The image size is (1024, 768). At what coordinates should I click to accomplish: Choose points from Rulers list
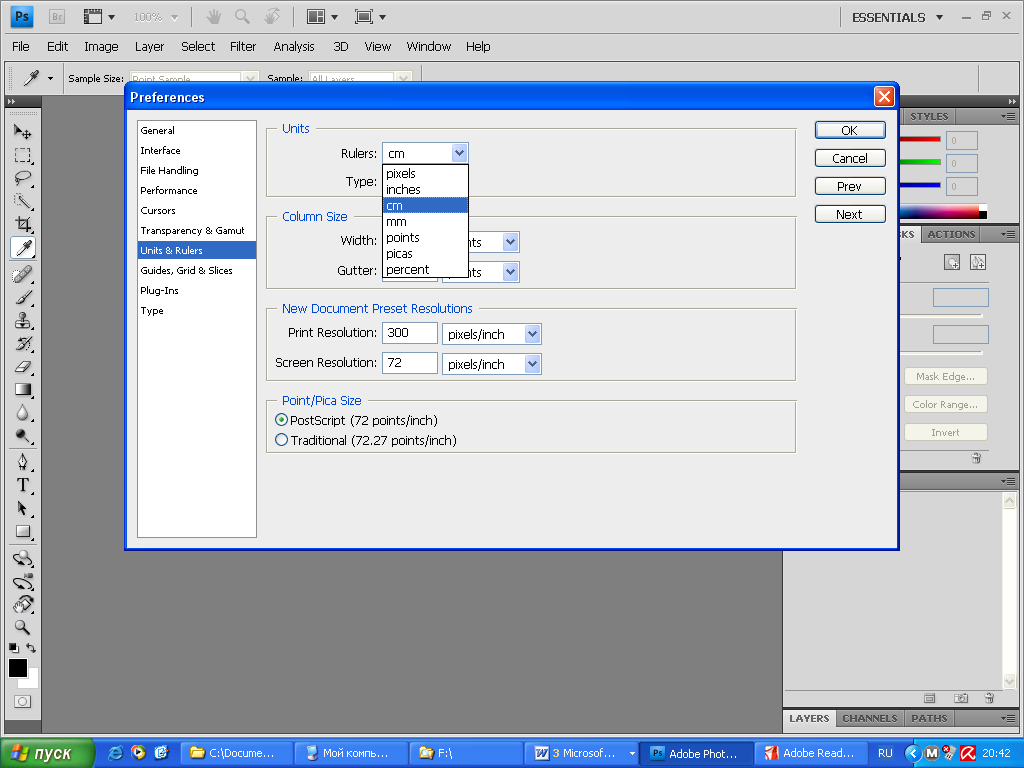click(425, 238)
